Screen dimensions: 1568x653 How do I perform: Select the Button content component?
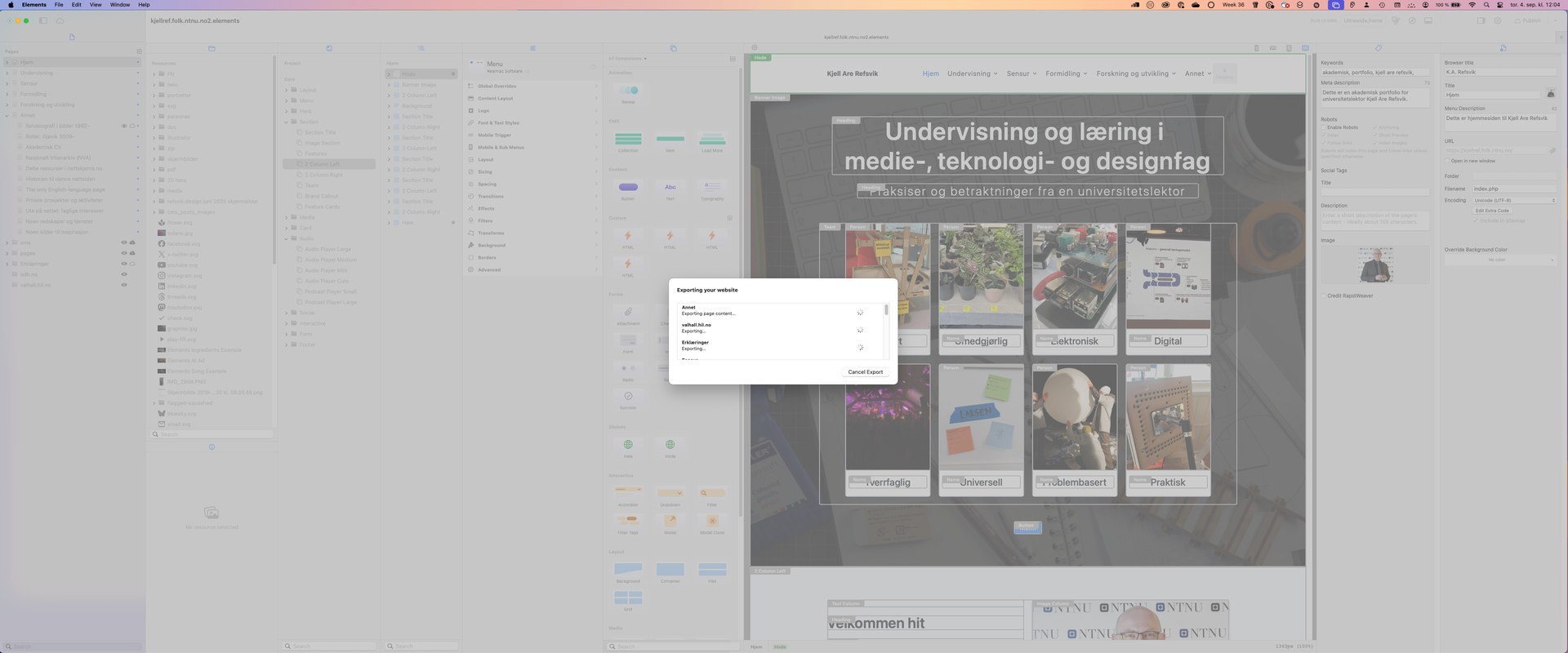tap(628, 189)
